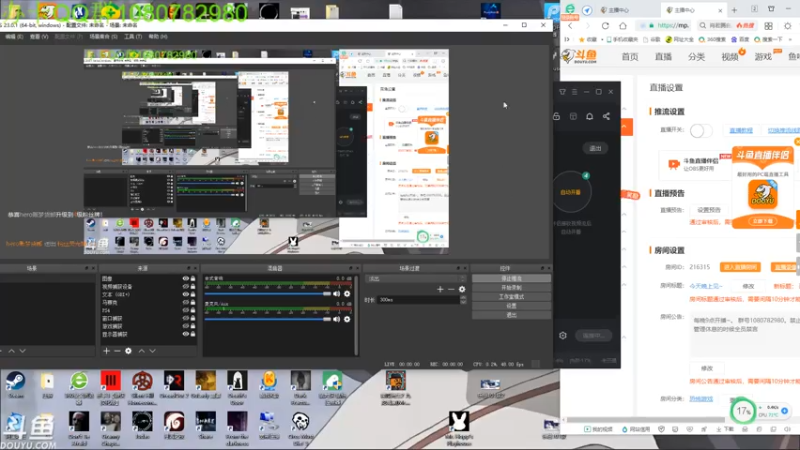Collapse the orange sidebar chevron section

tap(624, 126)
